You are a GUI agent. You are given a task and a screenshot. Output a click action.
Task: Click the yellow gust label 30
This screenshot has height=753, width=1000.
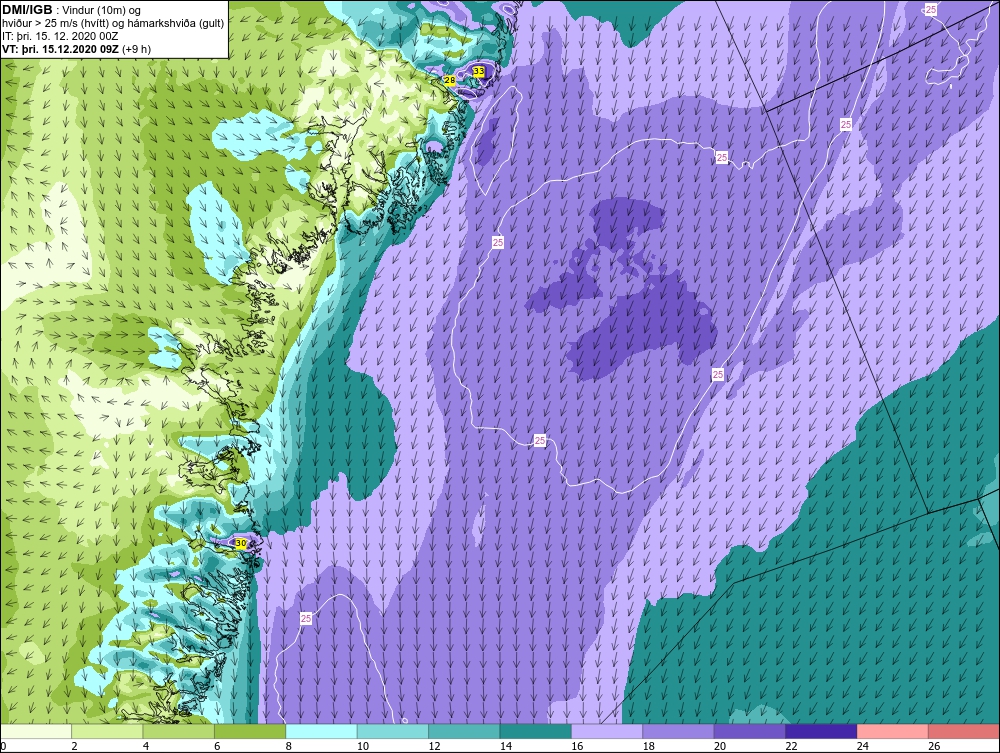(240, 543)
